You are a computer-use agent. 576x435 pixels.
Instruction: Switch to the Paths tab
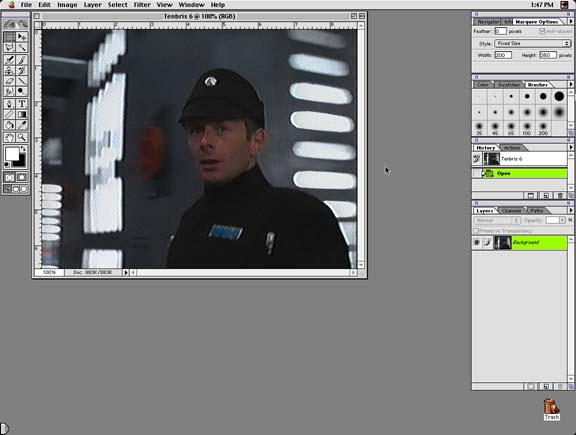537,211
